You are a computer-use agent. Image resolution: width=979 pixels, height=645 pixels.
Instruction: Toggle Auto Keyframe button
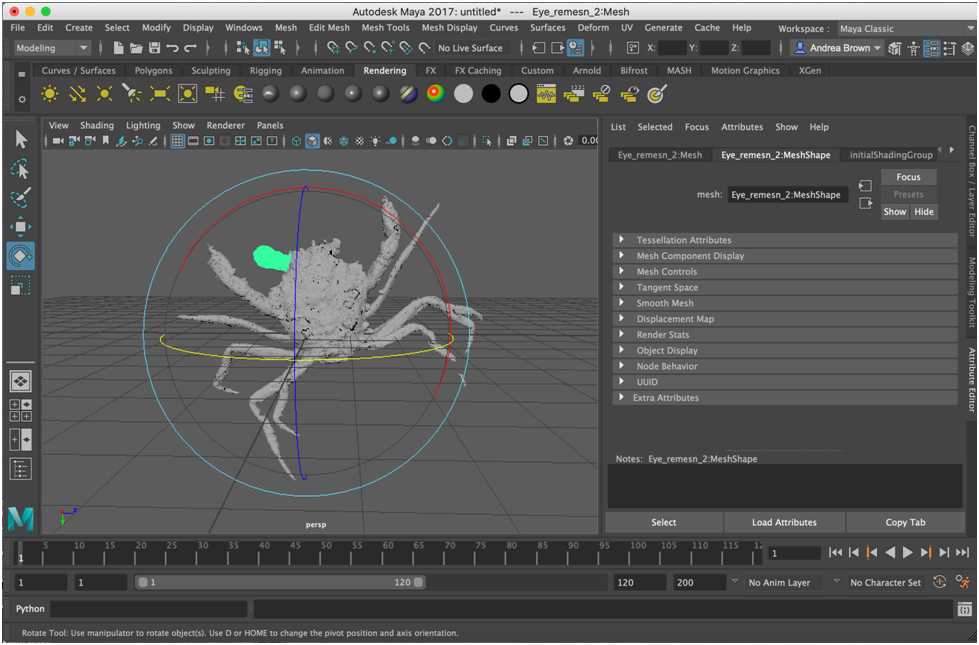click(939, 582)
